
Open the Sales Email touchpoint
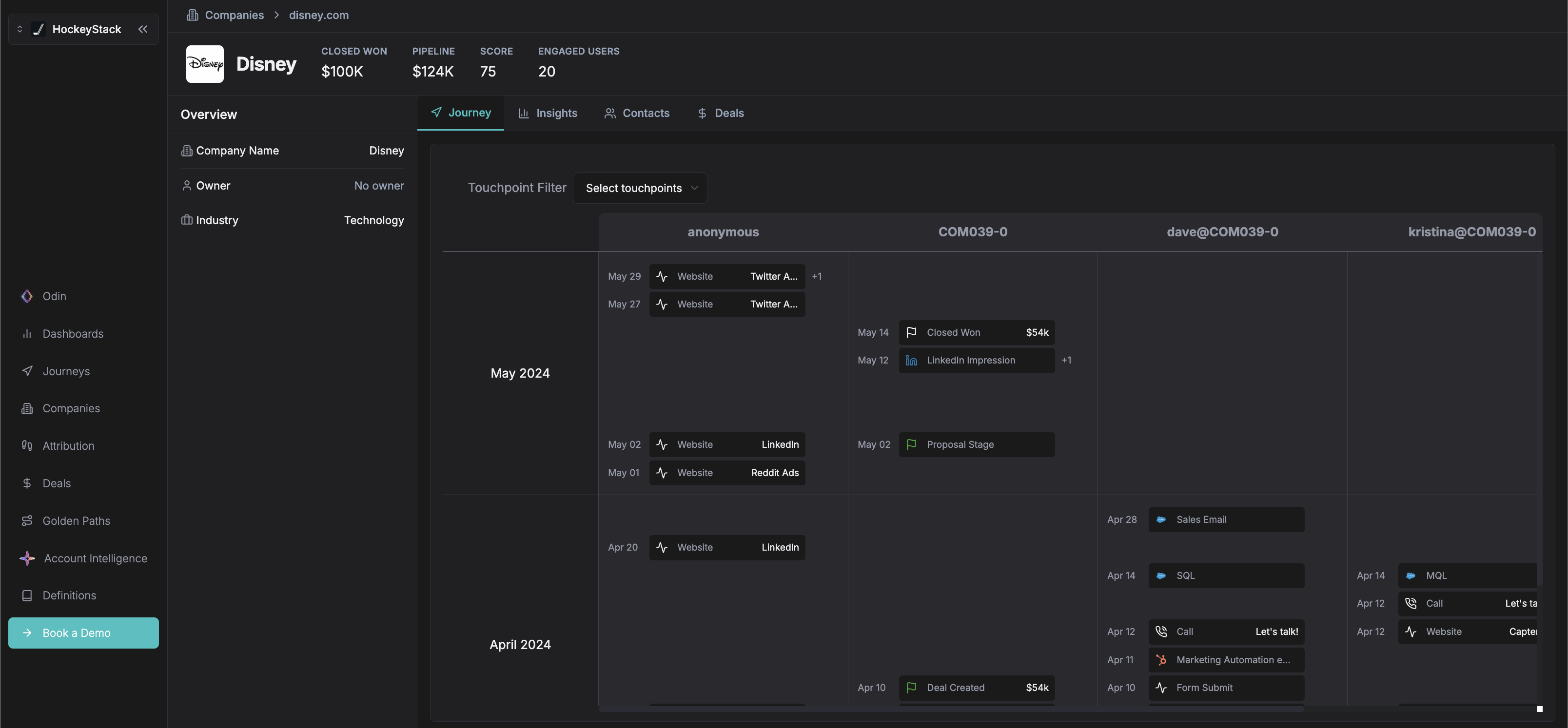click(1227, 520)
